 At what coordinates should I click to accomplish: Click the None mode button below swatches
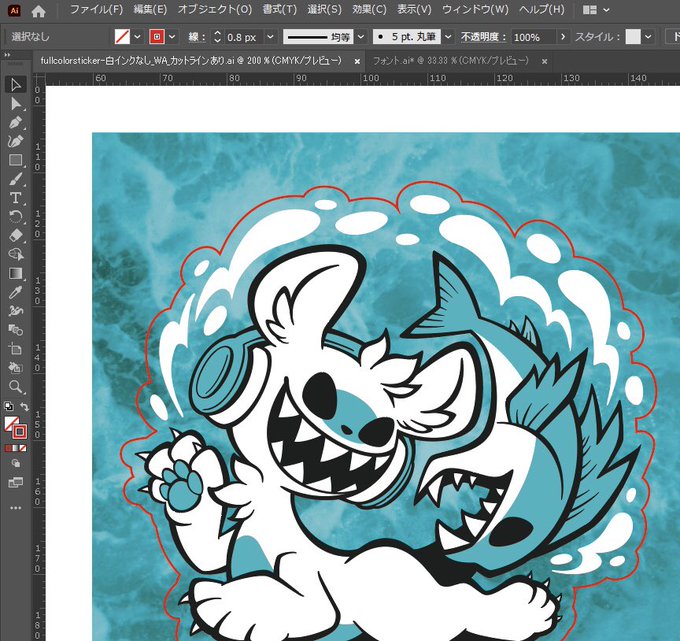click(23, 448)
